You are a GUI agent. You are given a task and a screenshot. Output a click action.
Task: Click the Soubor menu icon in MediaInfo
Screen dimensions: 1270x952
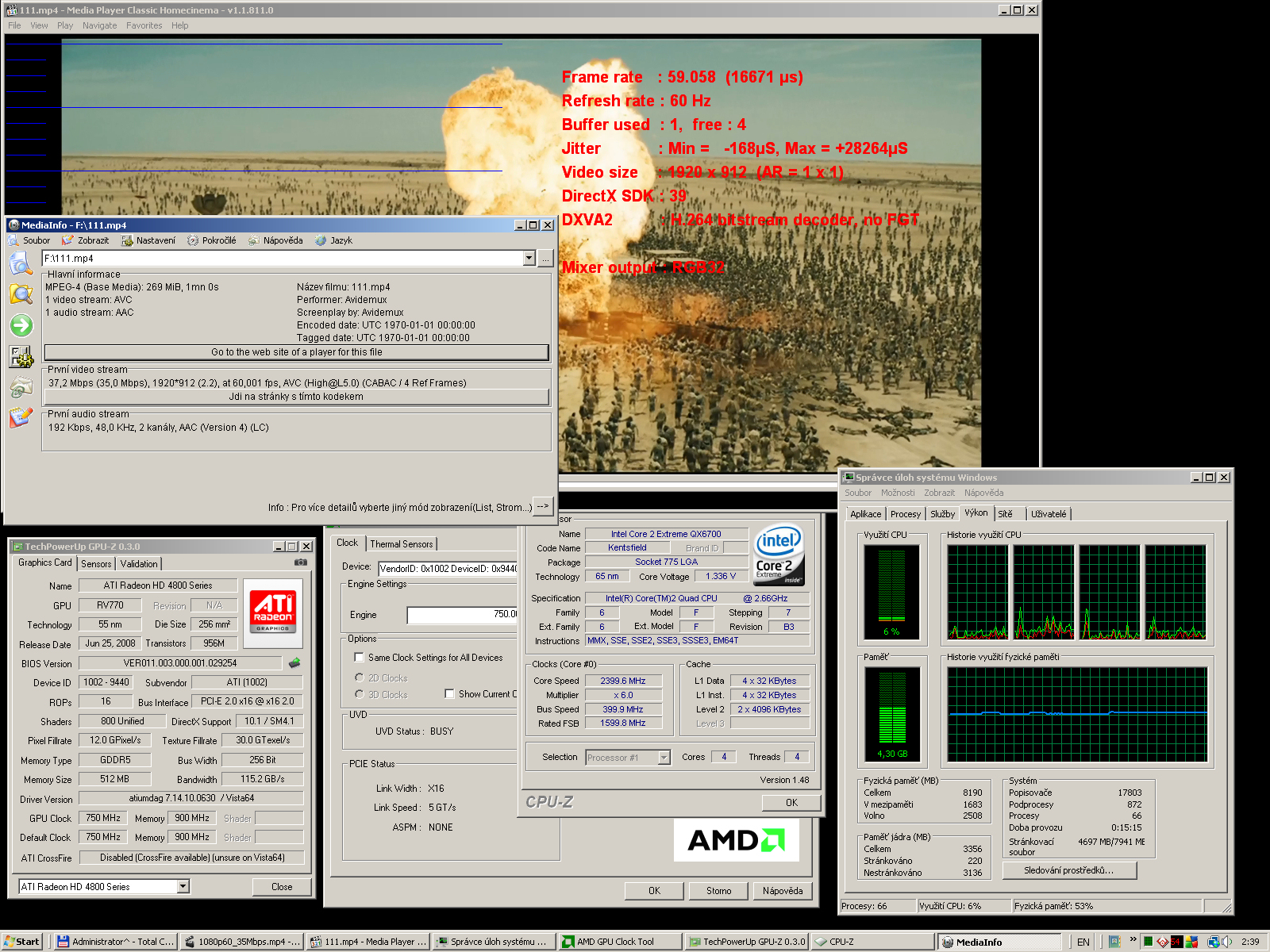[x=13, y=240]
